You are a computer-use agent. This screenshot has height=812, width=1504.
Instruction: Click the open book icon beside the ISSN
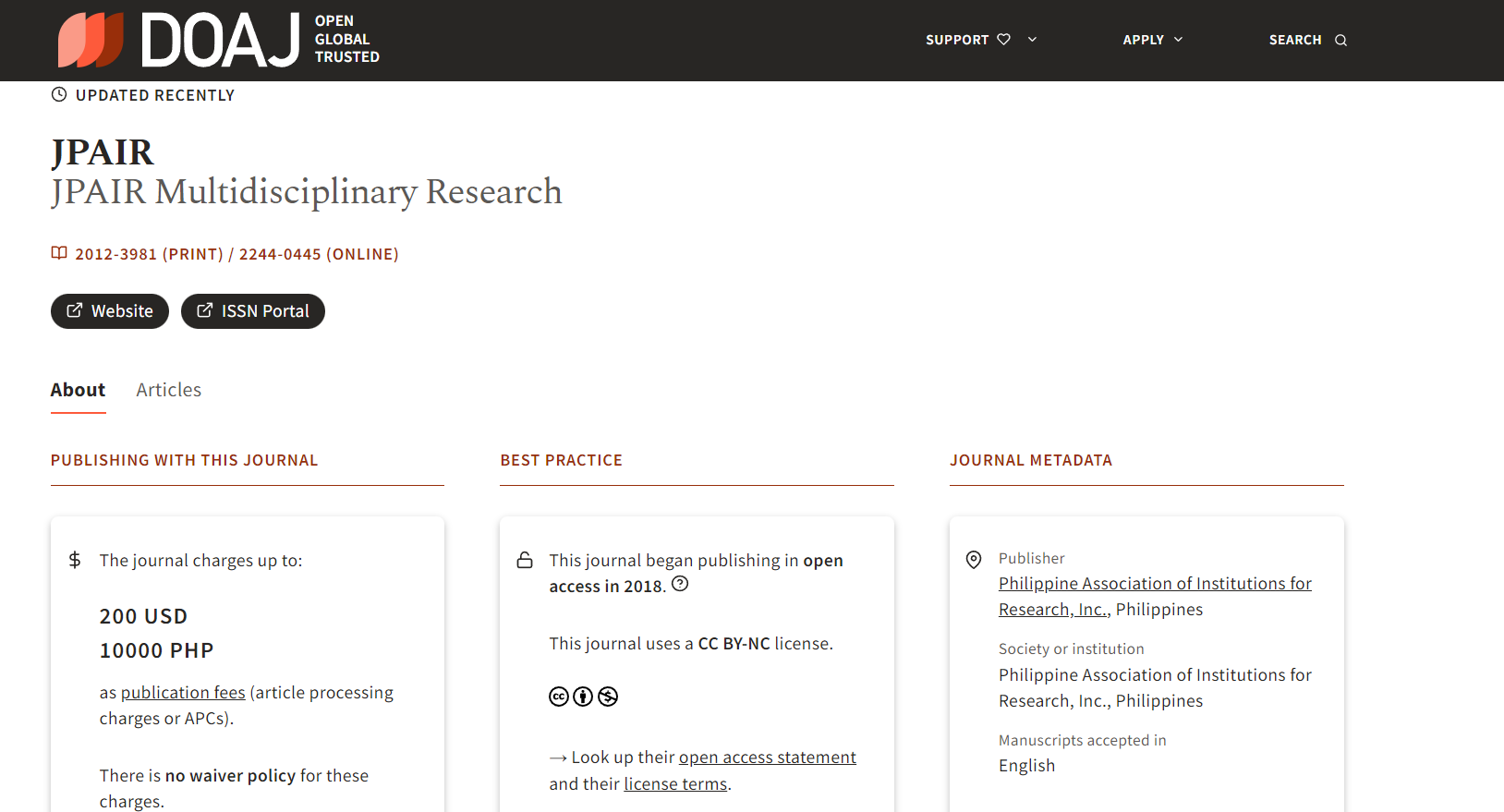[59, 253]
